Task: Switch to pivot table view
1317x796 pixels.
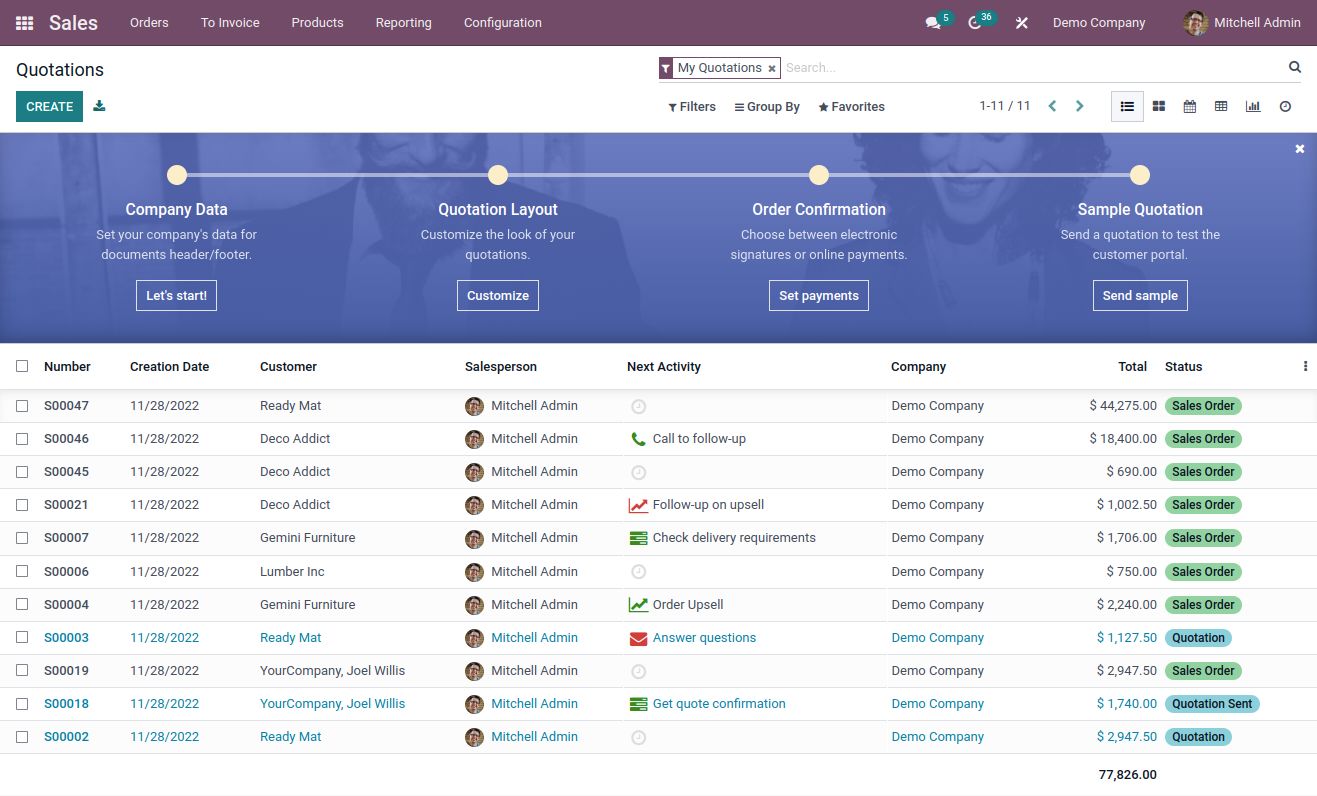Action: click(1221, 106)
